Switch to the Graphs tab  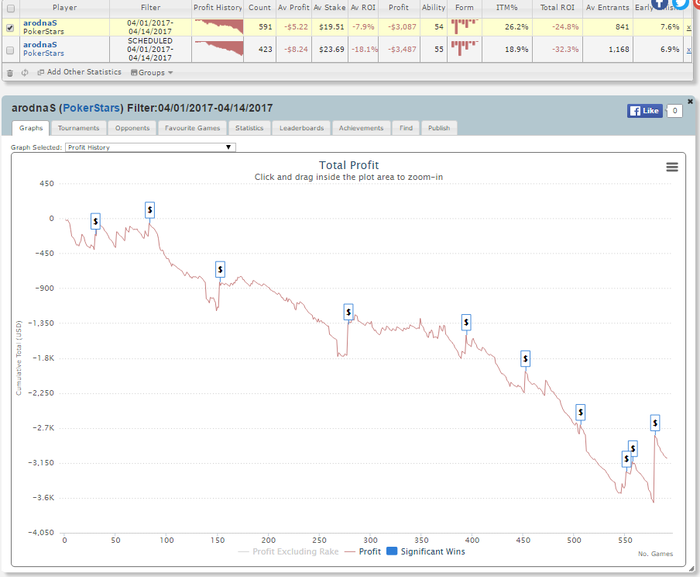pyautogui.click(x=31, y=128)
